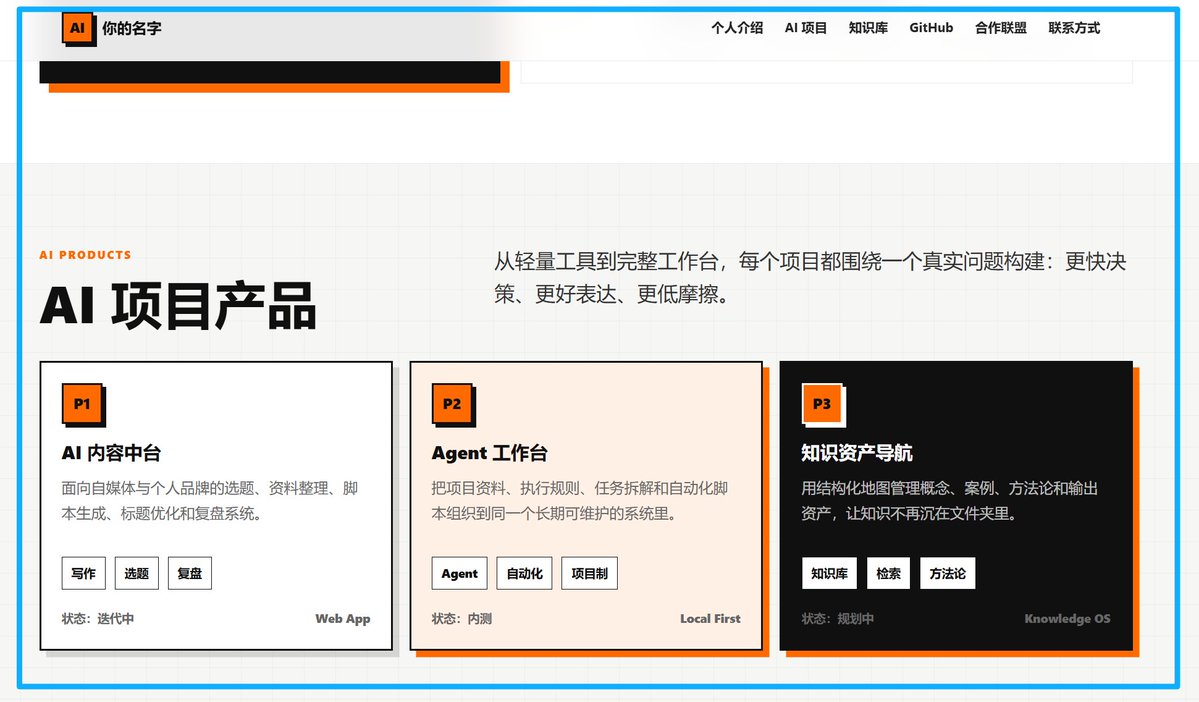Viewport: 1199px width, 702px height.
Task: Choose the 方法论 tag
Action: coord(947,574)
